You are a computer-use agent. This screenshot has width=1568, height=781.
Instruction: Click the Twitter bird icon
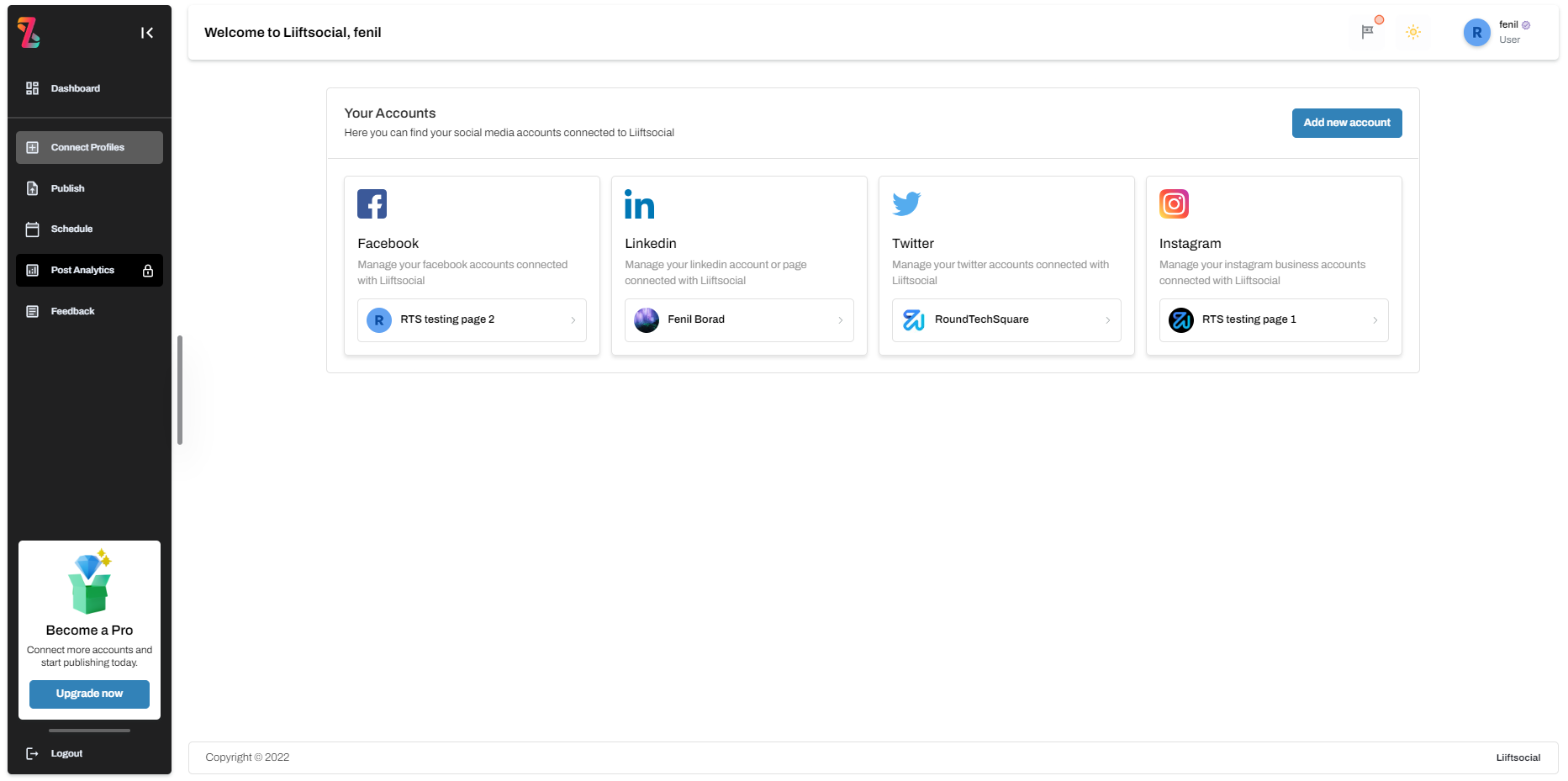(906, 203)
